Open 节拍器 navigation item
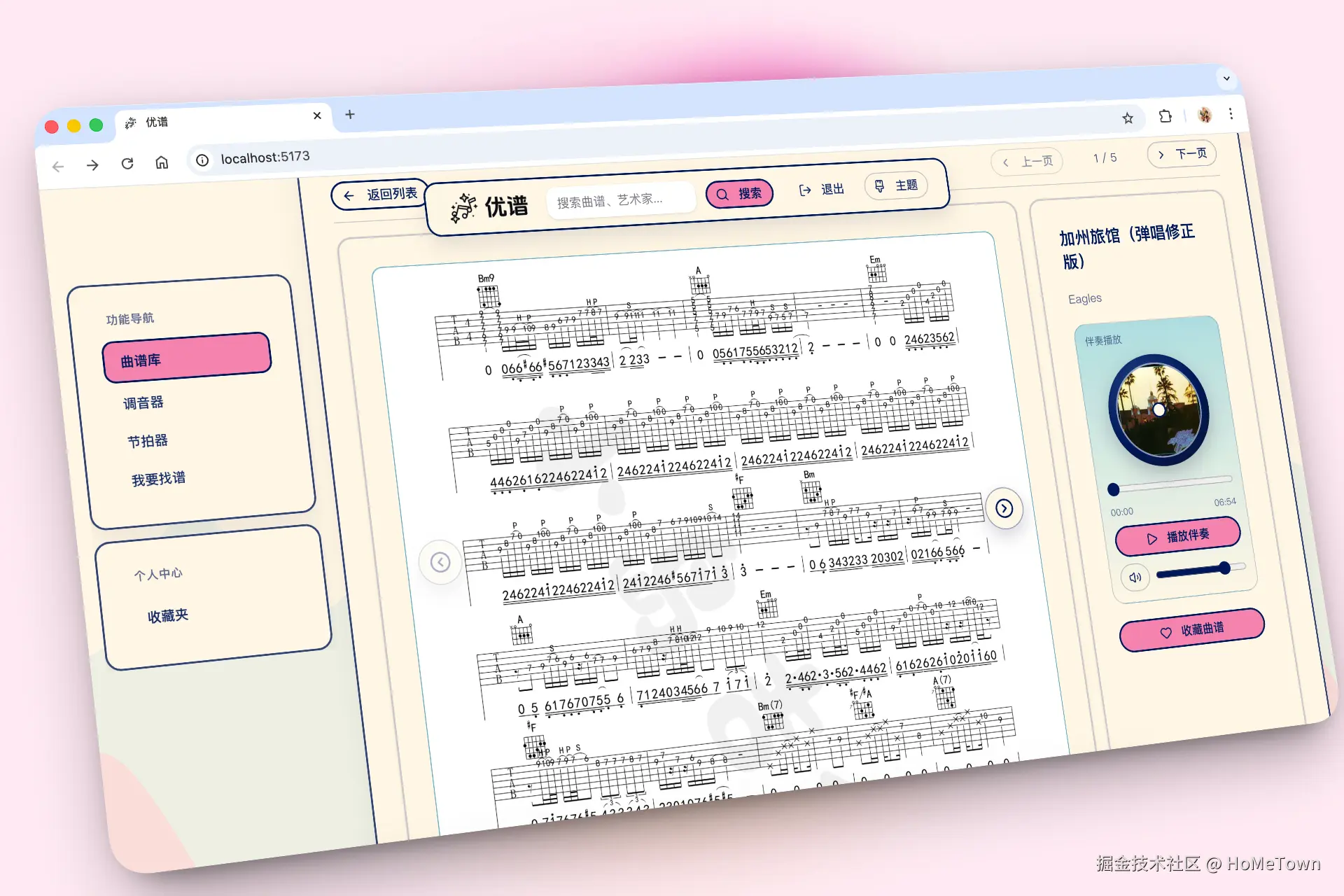Screen dimensions: 1344x896 pos(148,441)
